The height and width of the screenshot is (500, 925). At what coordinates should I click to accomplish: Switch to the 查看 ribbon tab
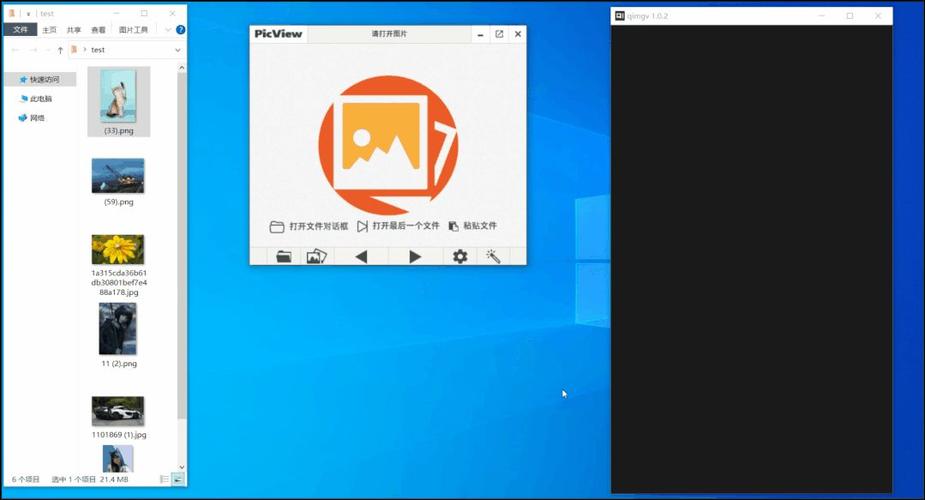(x=98, y=29)
